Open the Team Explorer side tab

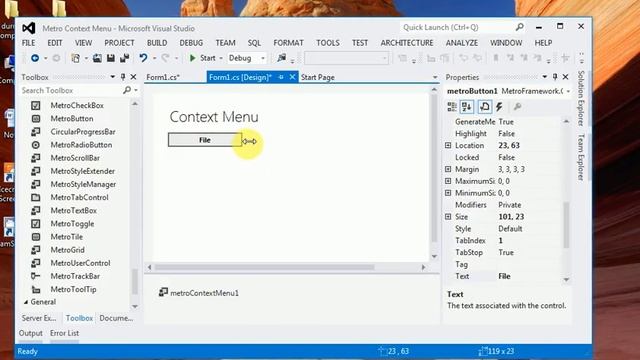coord(581,157)
